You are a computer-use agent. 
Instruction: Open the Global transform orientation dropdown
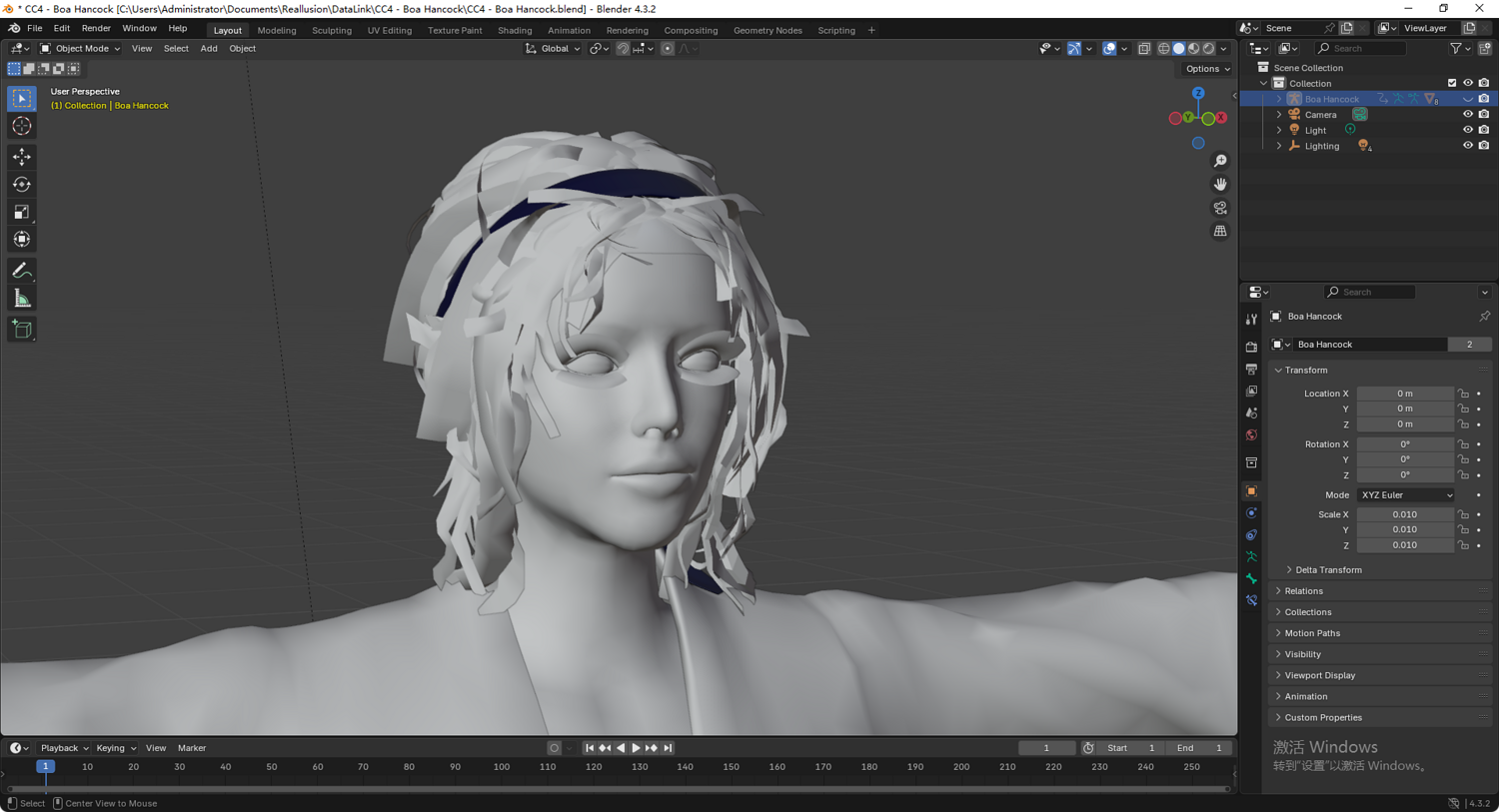[x=553, y=48]
